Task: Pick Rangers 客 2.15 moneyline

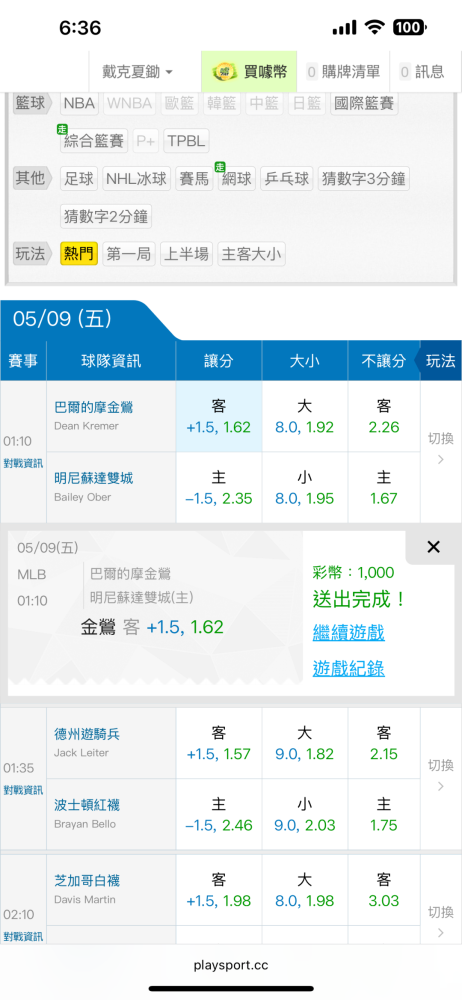Action: 384,743
